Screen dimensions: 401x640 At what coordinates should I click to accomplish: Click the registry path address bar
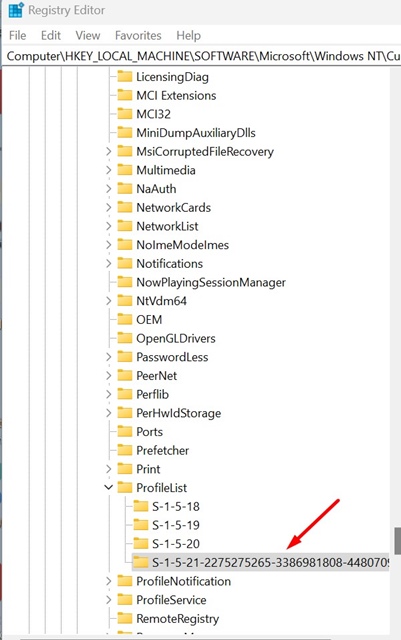point(202,56)
